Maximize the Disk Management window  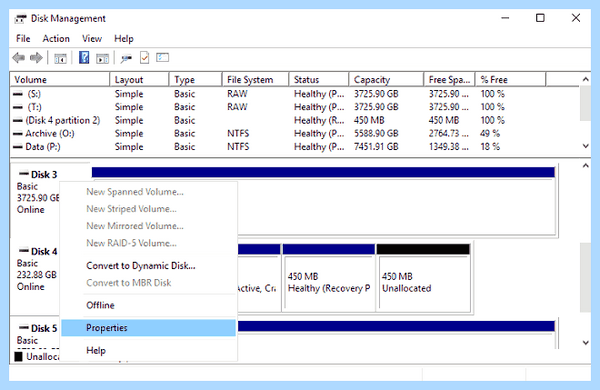click(540, 18)
